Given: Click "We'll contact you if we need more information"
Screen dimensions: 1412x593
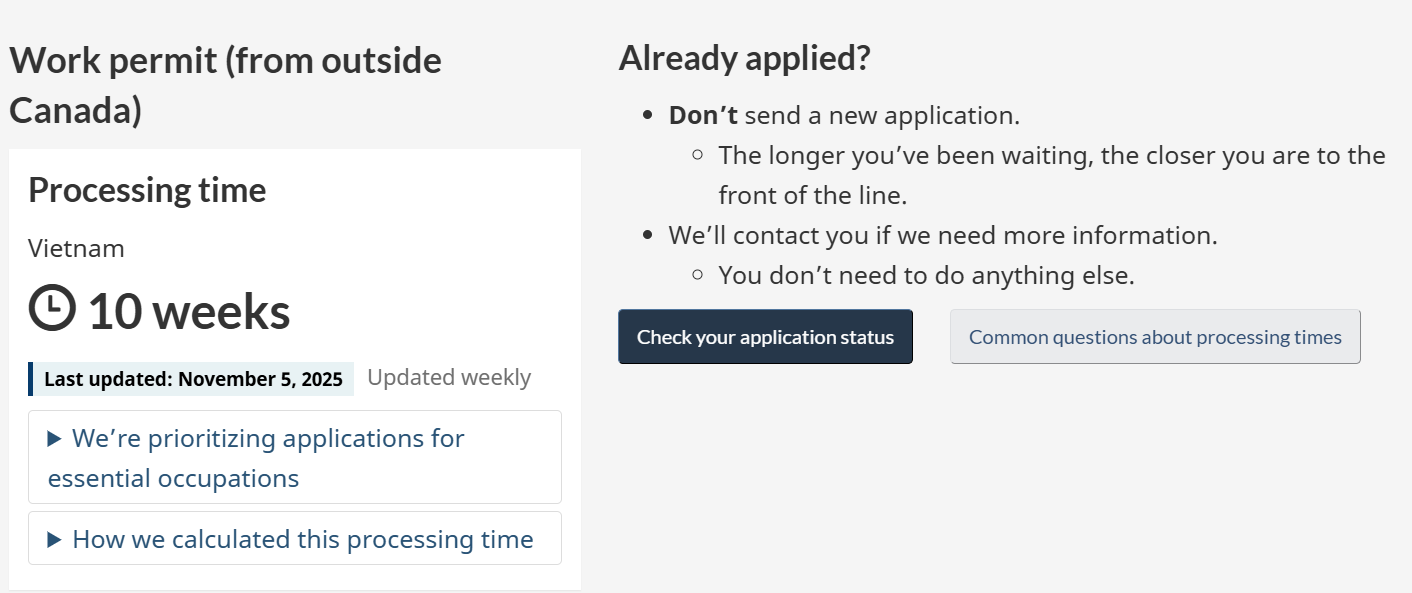Looking at the screenshot, I should tap(943, 235).
